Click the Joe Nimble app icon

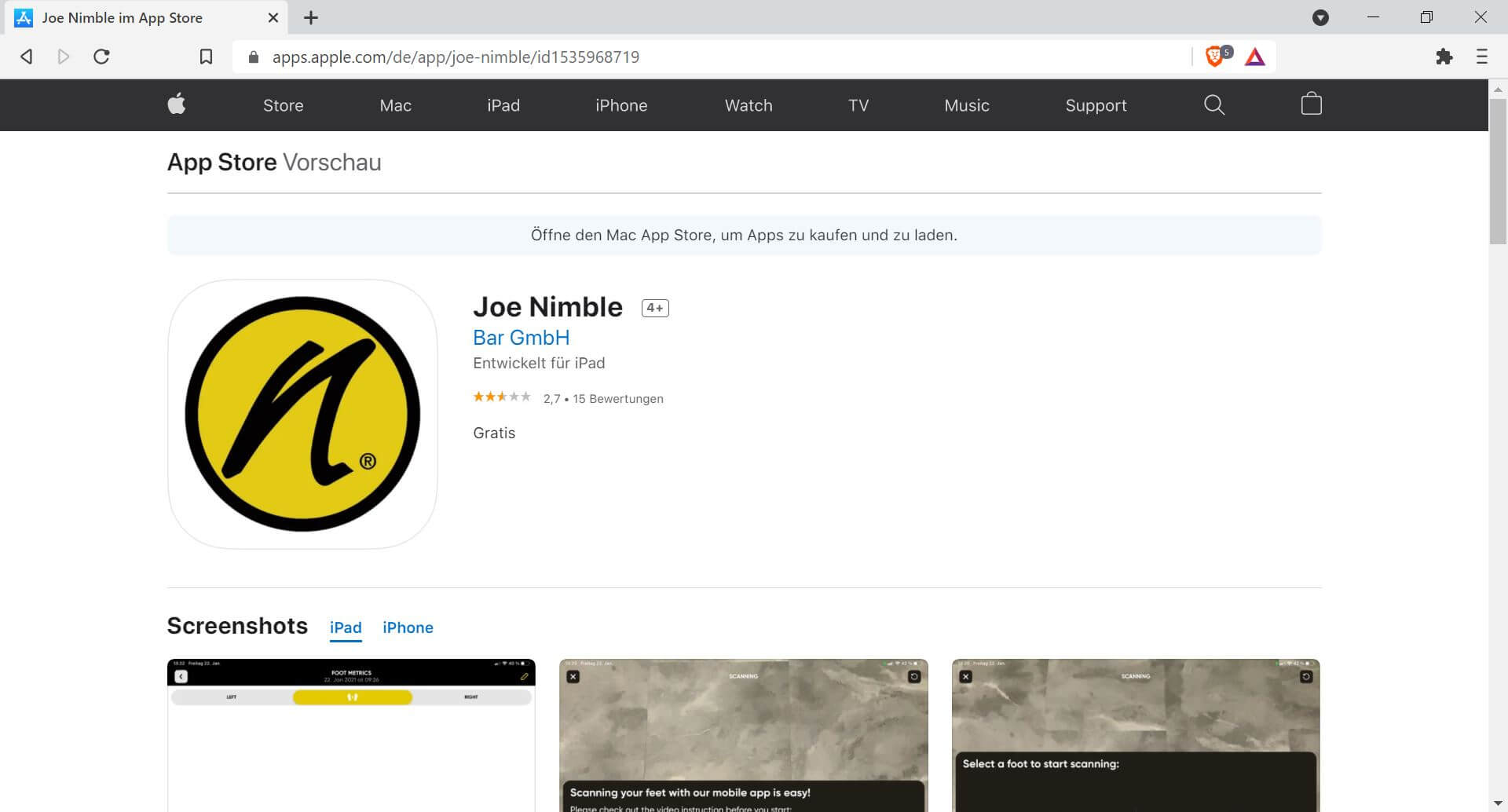302,414
